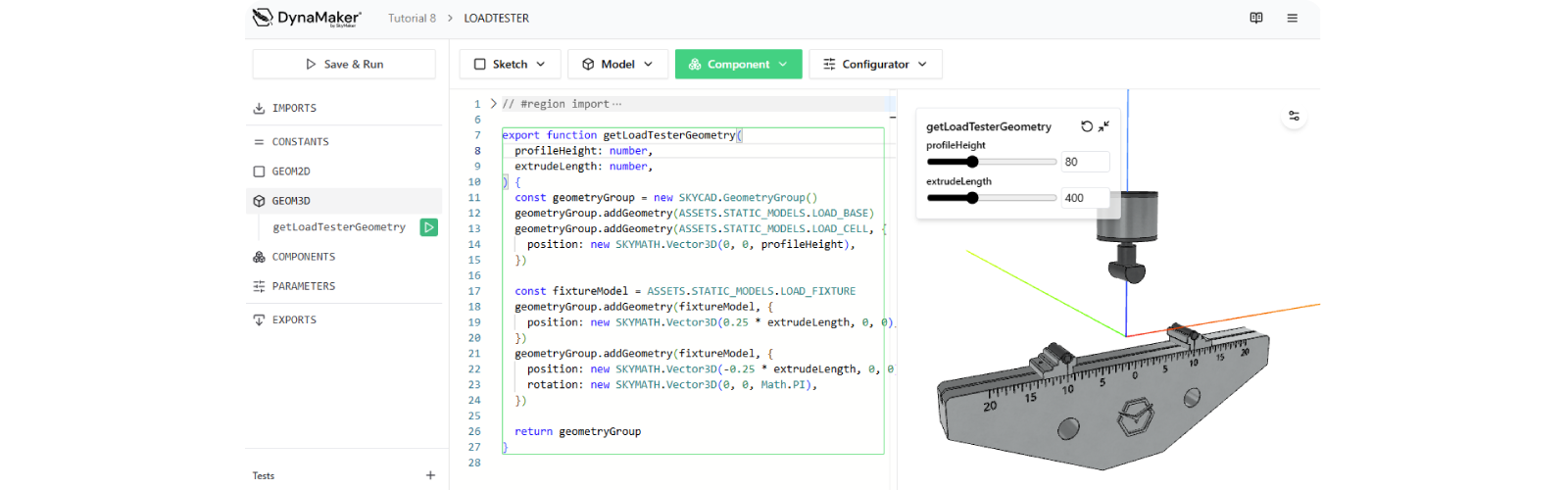Open the Sketch dropdown
1568x490 pixels.
tap(510, 65)
